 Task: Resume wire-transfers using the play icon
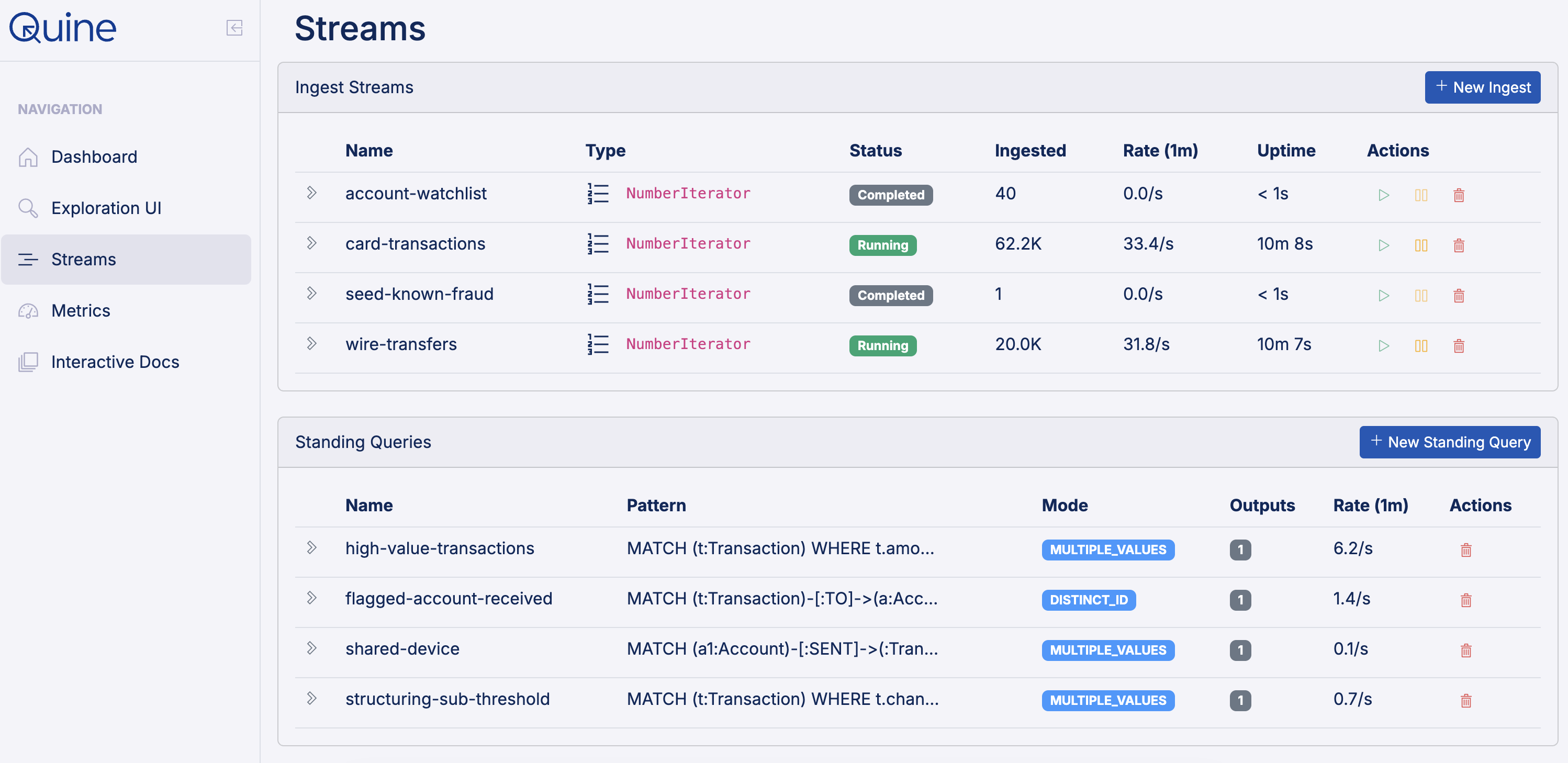(1384, 345)
